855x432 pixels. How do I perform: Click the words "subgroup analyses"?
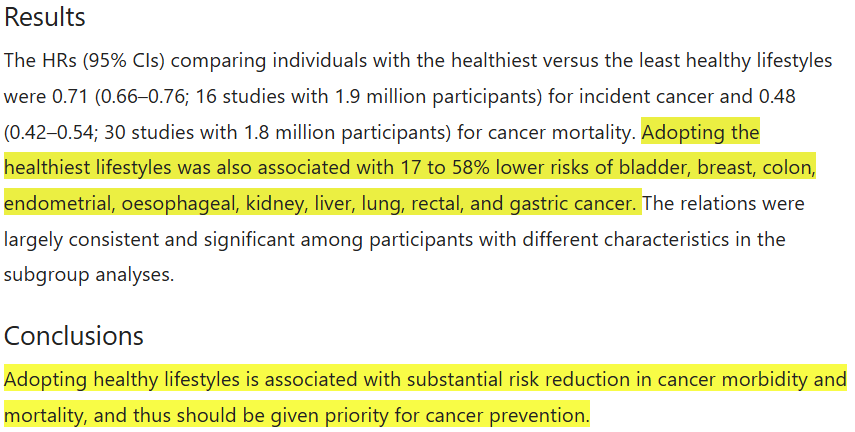(89, 276)
